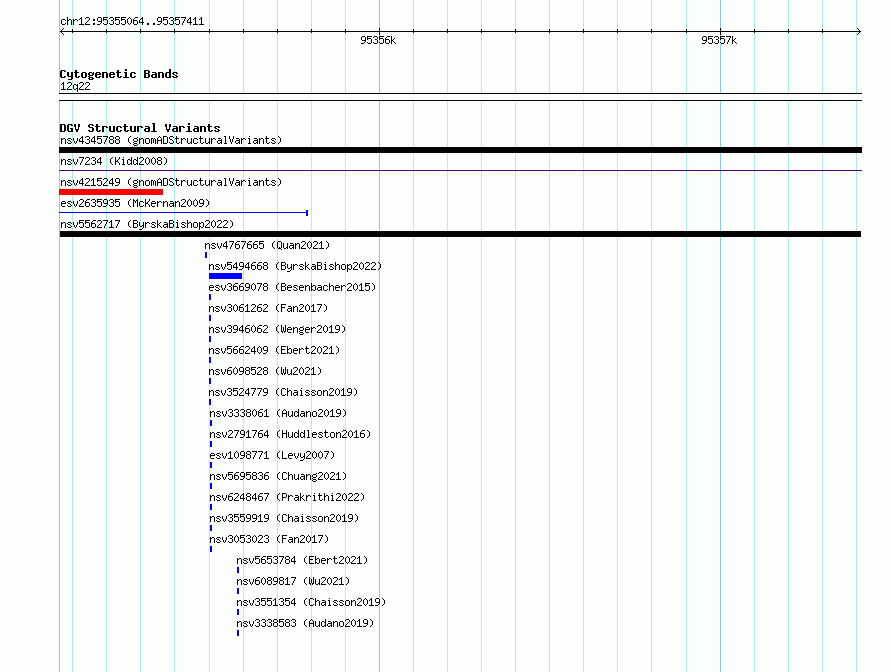This screenshot has height=672, width=890.
Task: Open the nsv7234 (Kidd2008) variant label
Action: click(x=114, y=161)
